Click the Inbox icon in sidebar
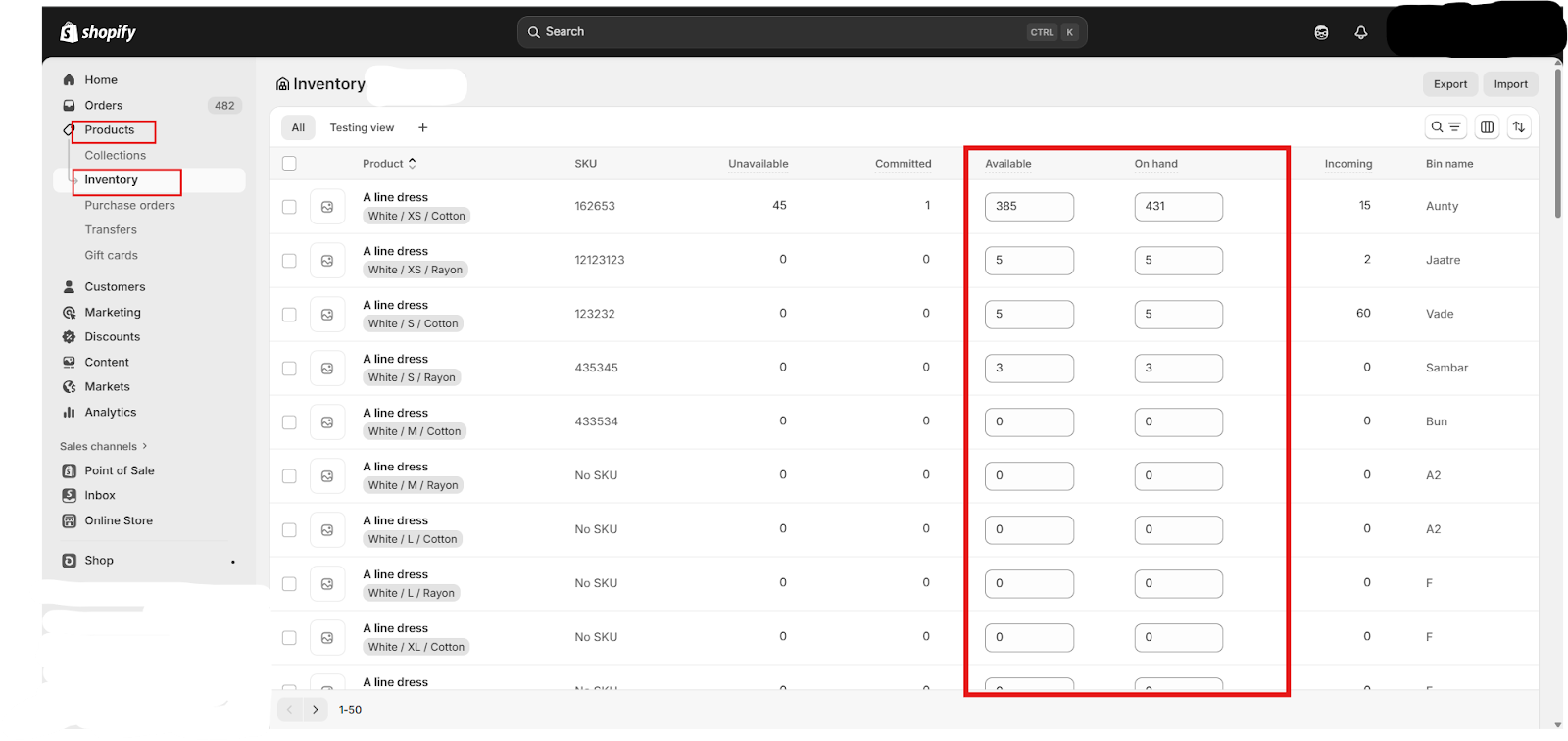 (x=69, y=496)
